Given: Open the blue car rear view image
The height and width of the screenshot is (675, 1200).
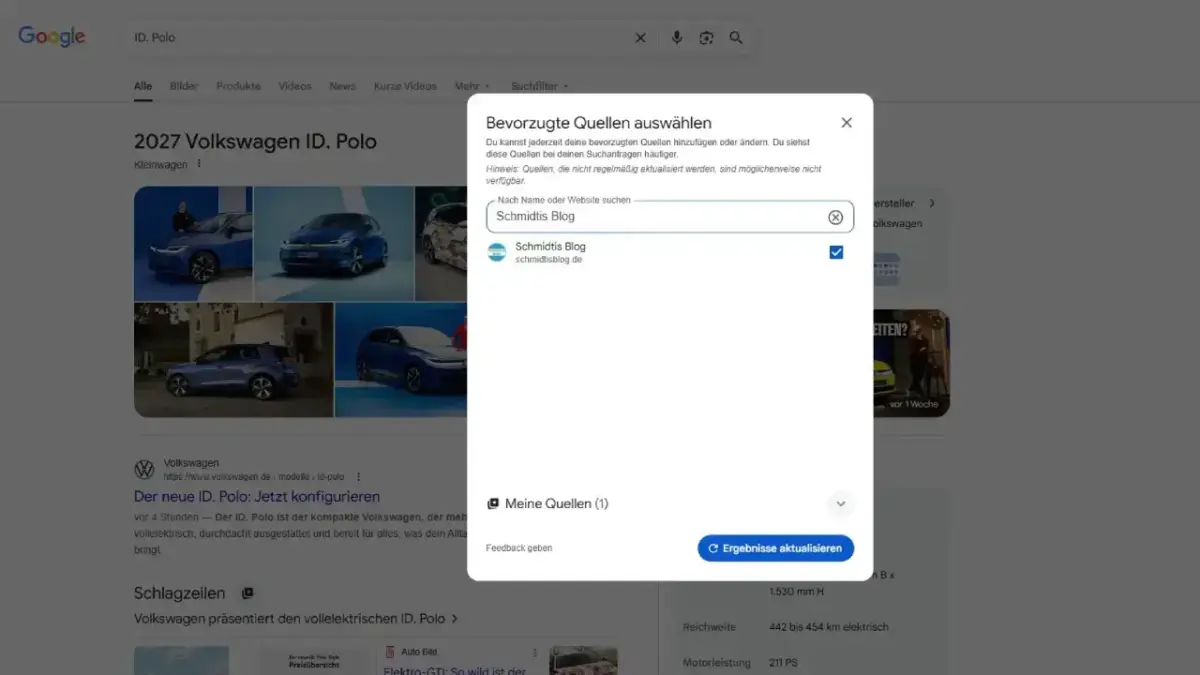Looking at the screenshot, I should [401, 360].
